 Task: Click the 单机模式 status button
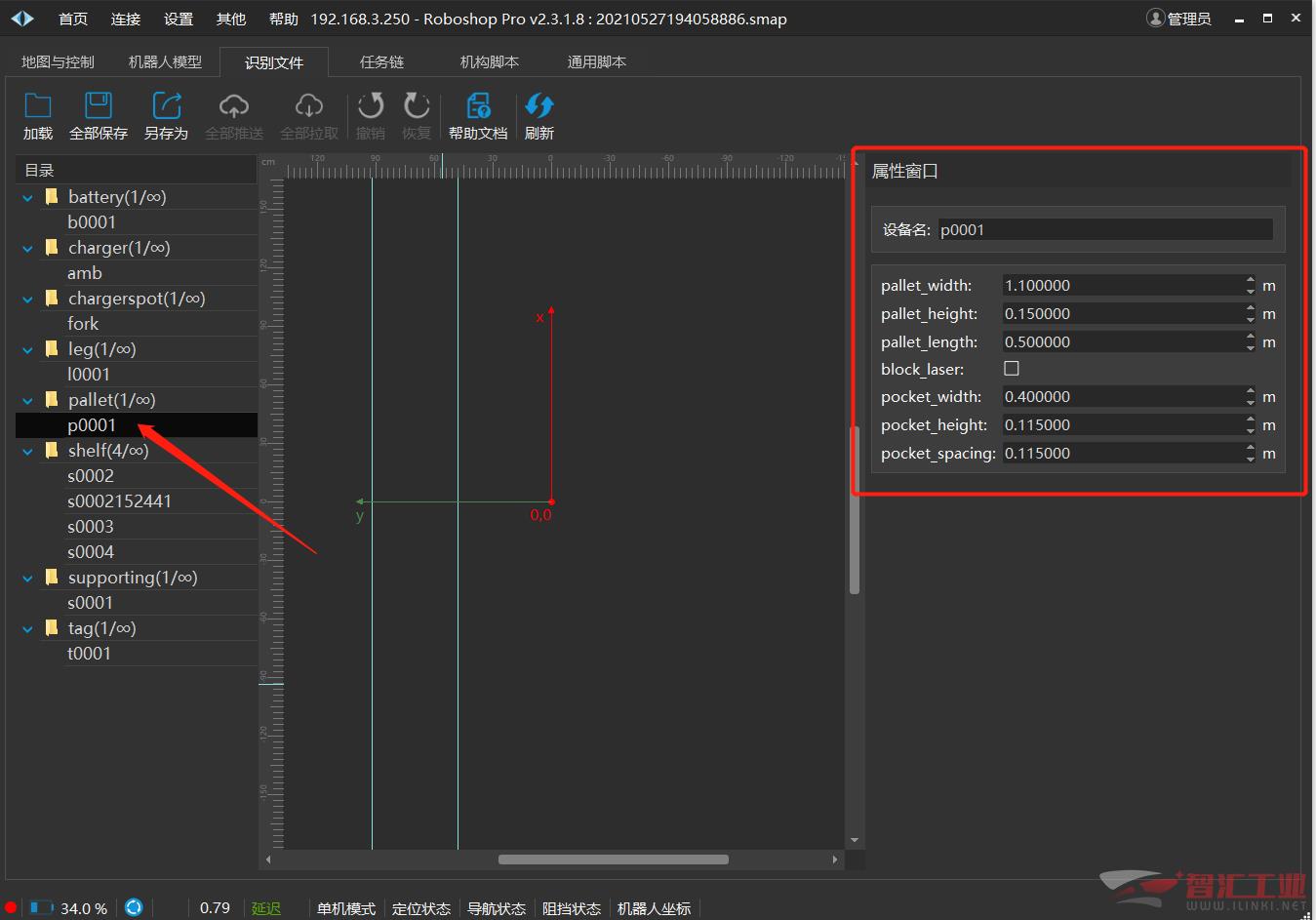tap(346, 908)
